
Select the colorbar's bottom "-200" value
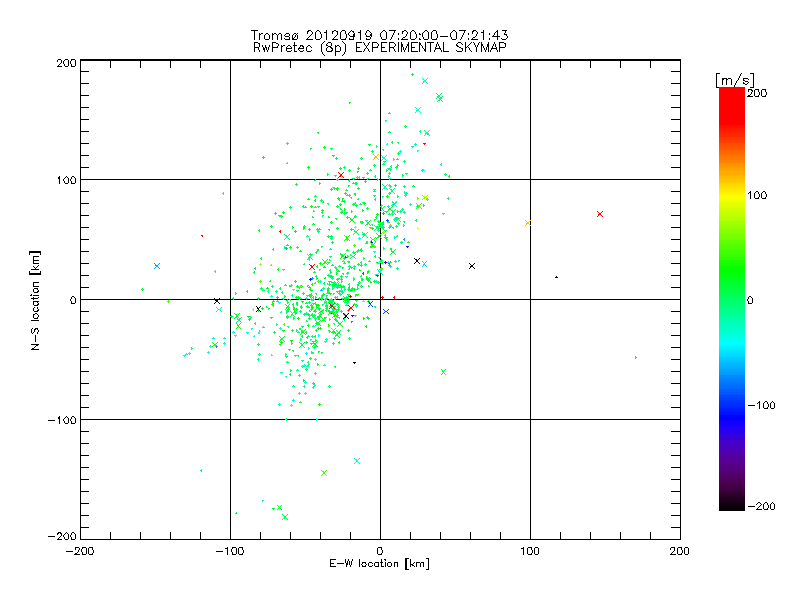(761, 506)
